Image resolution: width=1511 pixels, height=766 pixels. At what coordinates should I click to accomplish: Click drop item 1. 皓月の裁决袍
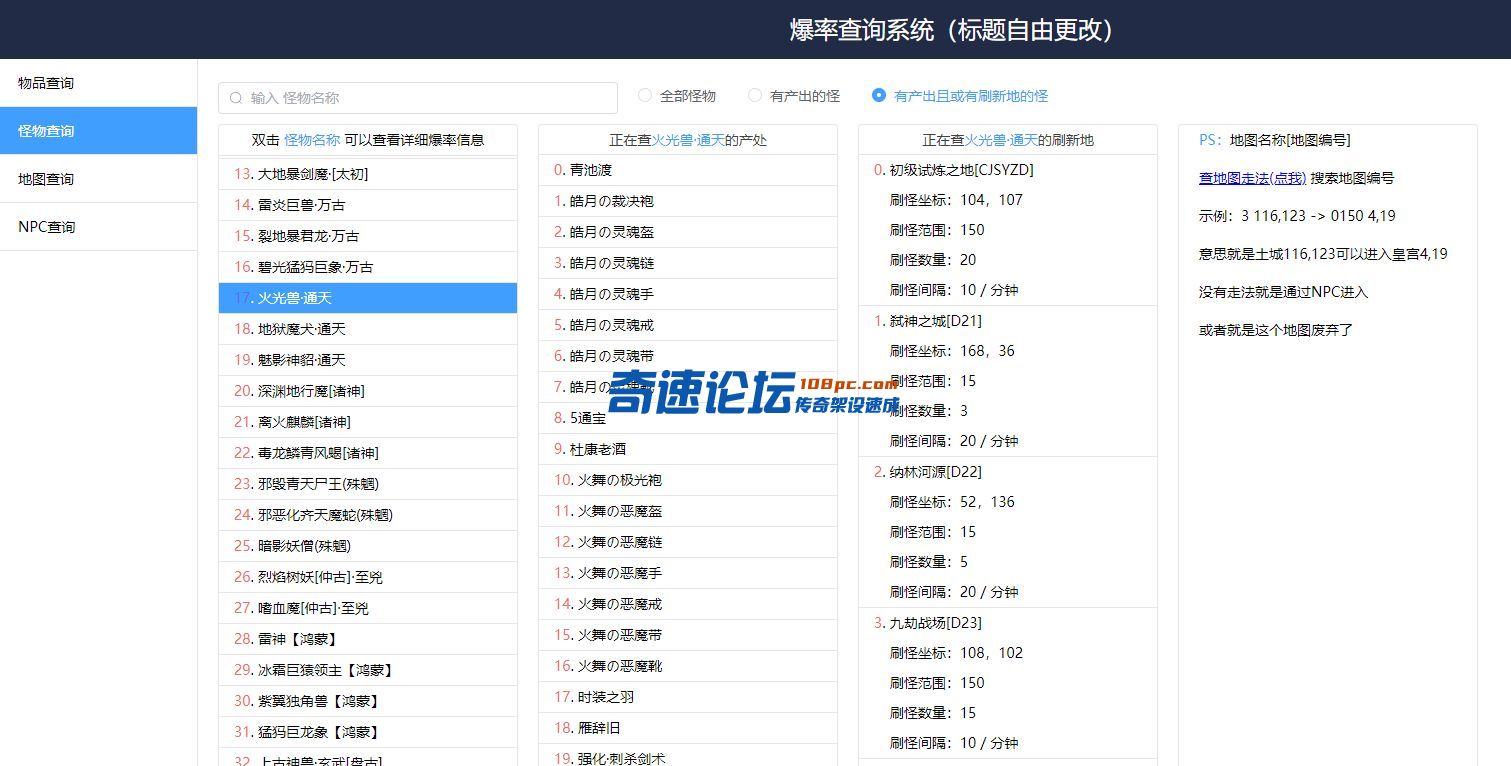[688, 201]
